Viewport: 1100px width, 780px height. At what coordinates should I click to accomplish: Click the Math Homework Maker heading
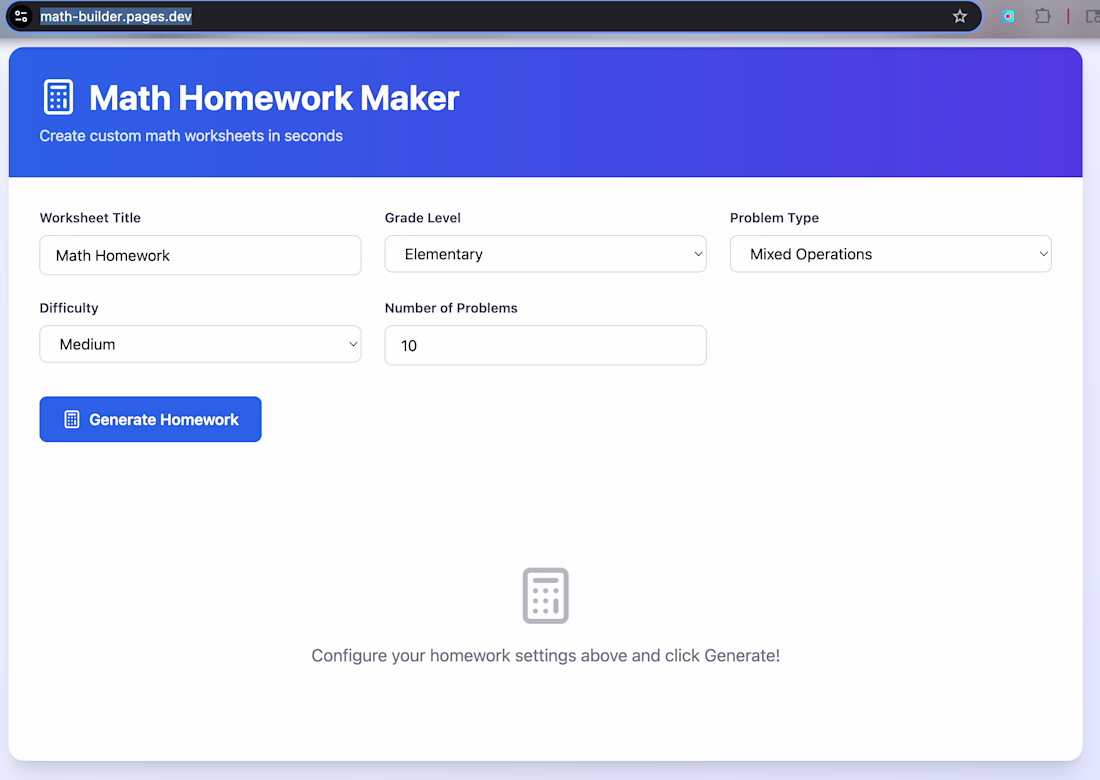[x=274, y=98]
